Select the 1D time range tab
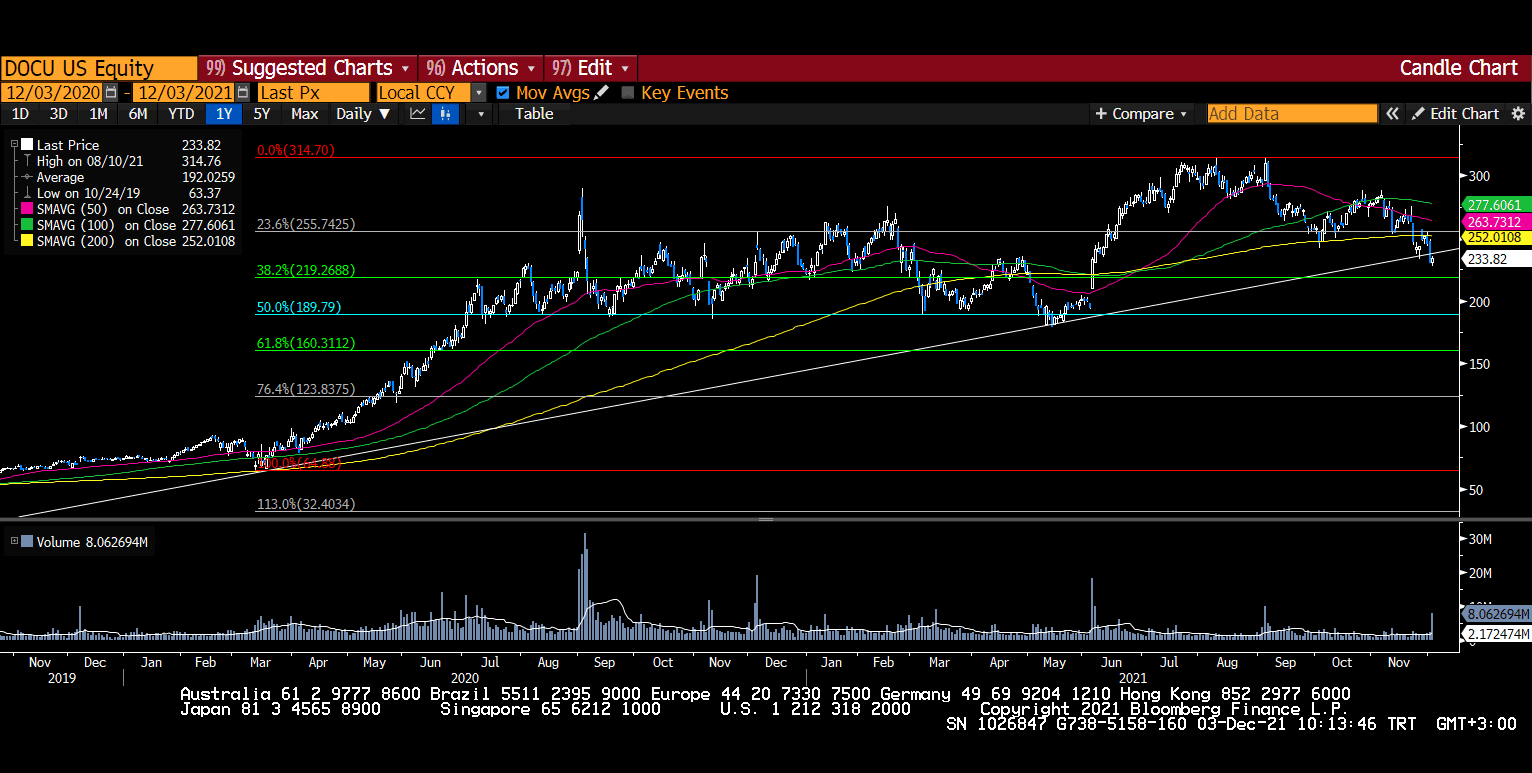1532x773 pixels. coord(20,114)
